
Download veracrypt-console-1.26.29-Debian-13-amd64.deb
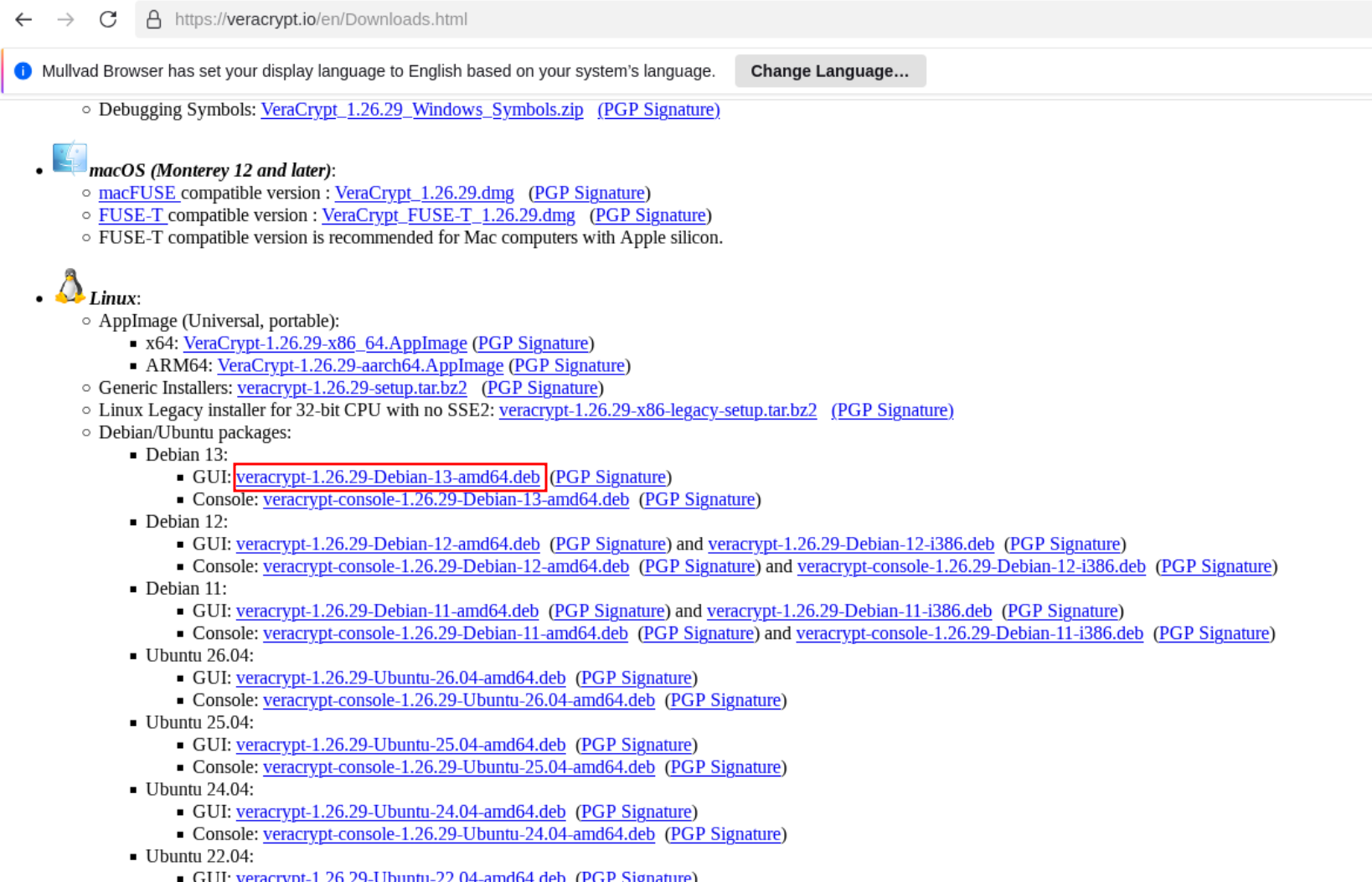[446, 499]
